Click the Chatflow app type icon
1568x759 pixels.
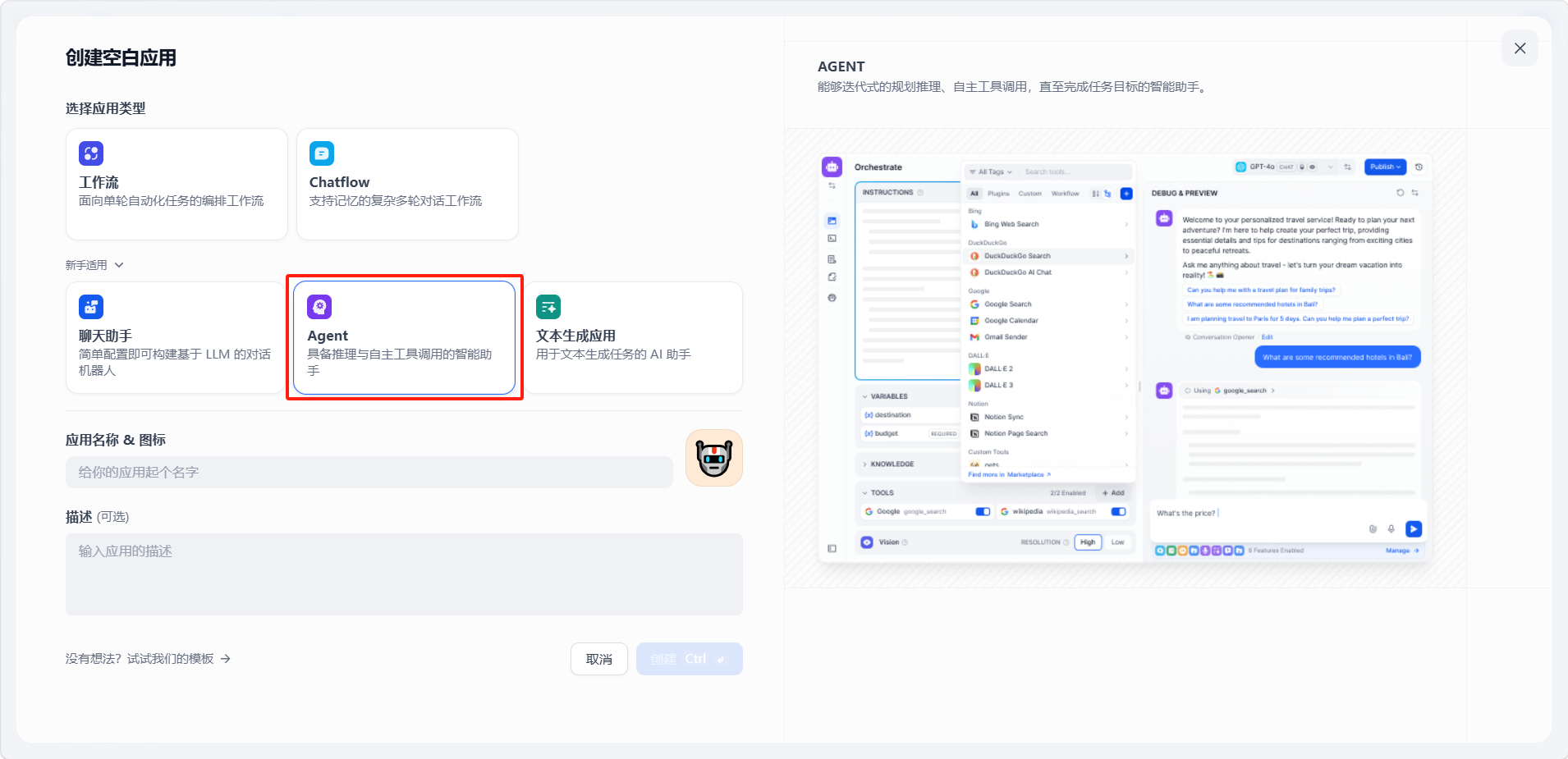click(x=322, y=153)
